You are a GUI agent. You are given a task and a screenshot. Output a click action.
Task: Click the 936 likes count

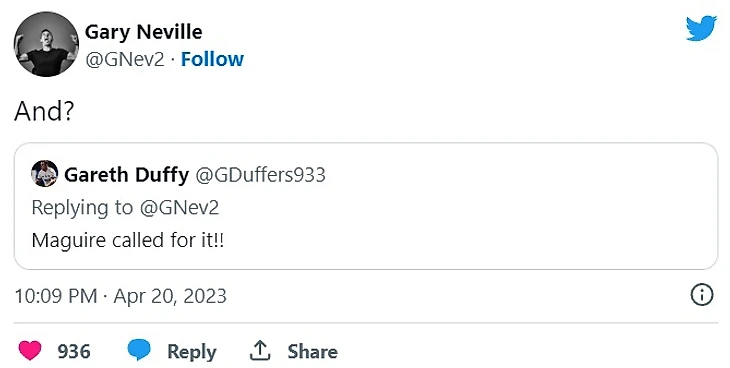74,351
